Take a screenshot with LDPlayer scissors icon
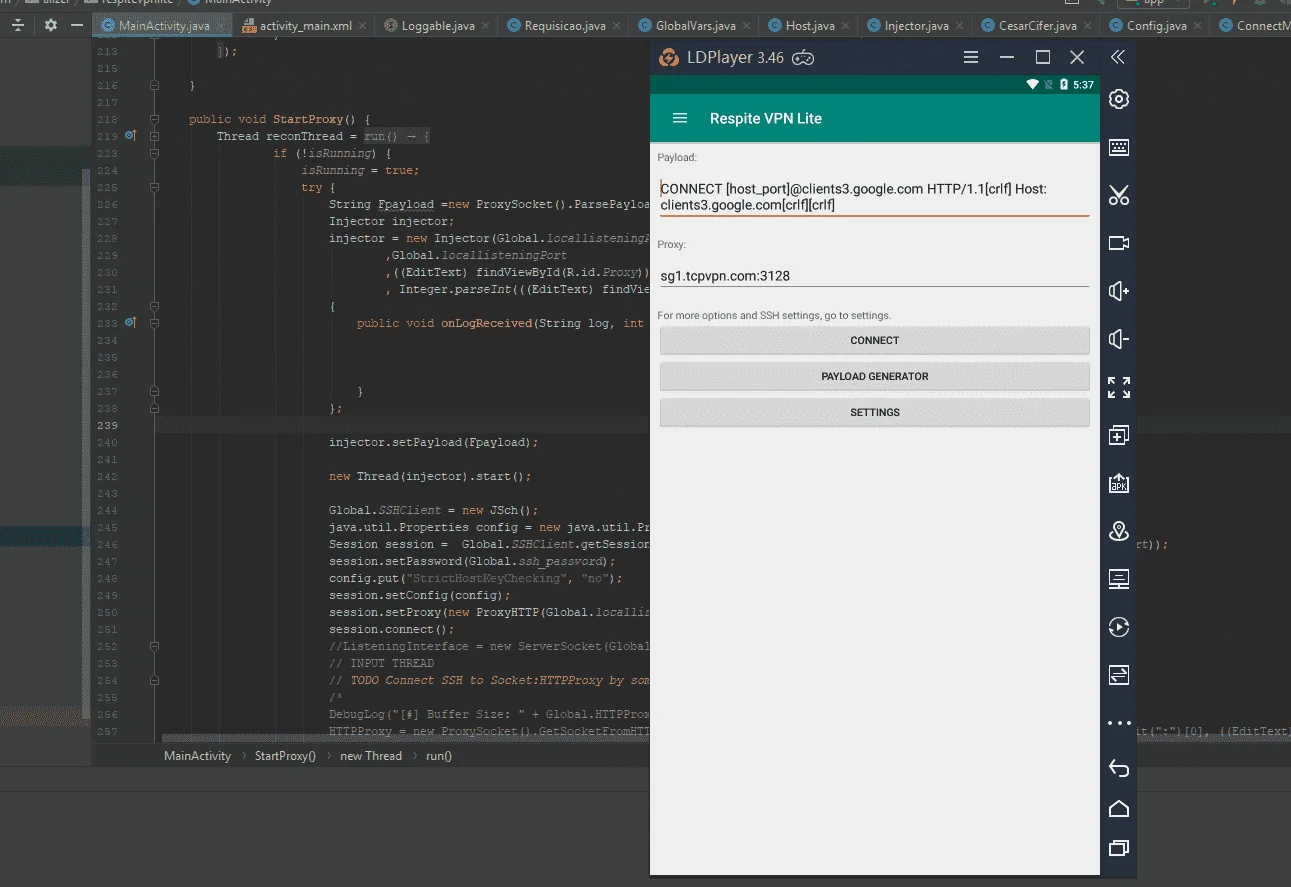1291x887 pixels. click(x=1119, y=195)
